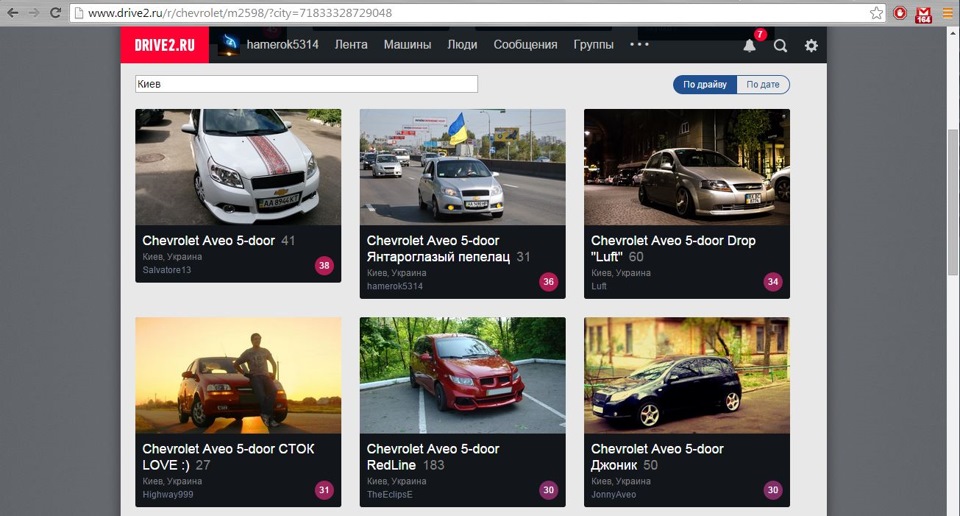This screenshot has height=516, width=960.
Task: Click the 30 drive badge on RedLine card
Action: tap(549, 490)
